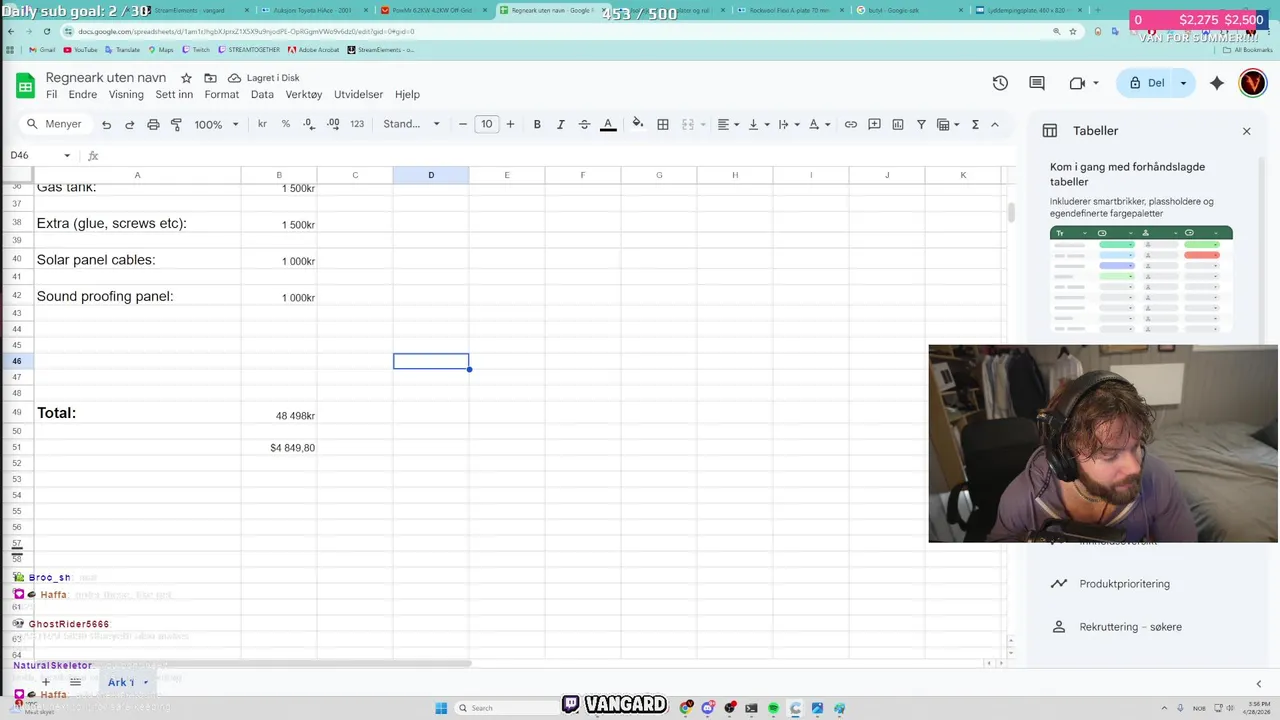This screenshot has height=720, width=1280.
Task: Increase font size with plus
Action: (x=510, y=124)
